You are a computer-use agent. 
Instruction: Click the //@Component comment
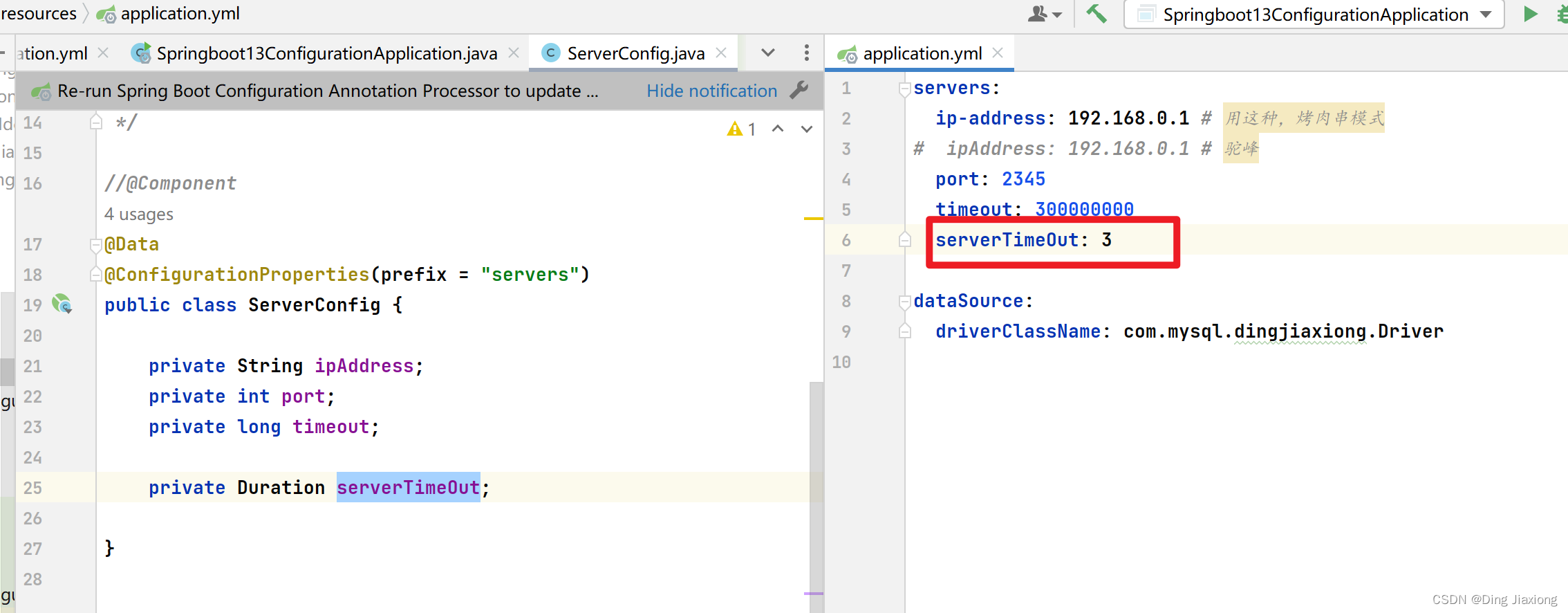click(x=170, y=183)
